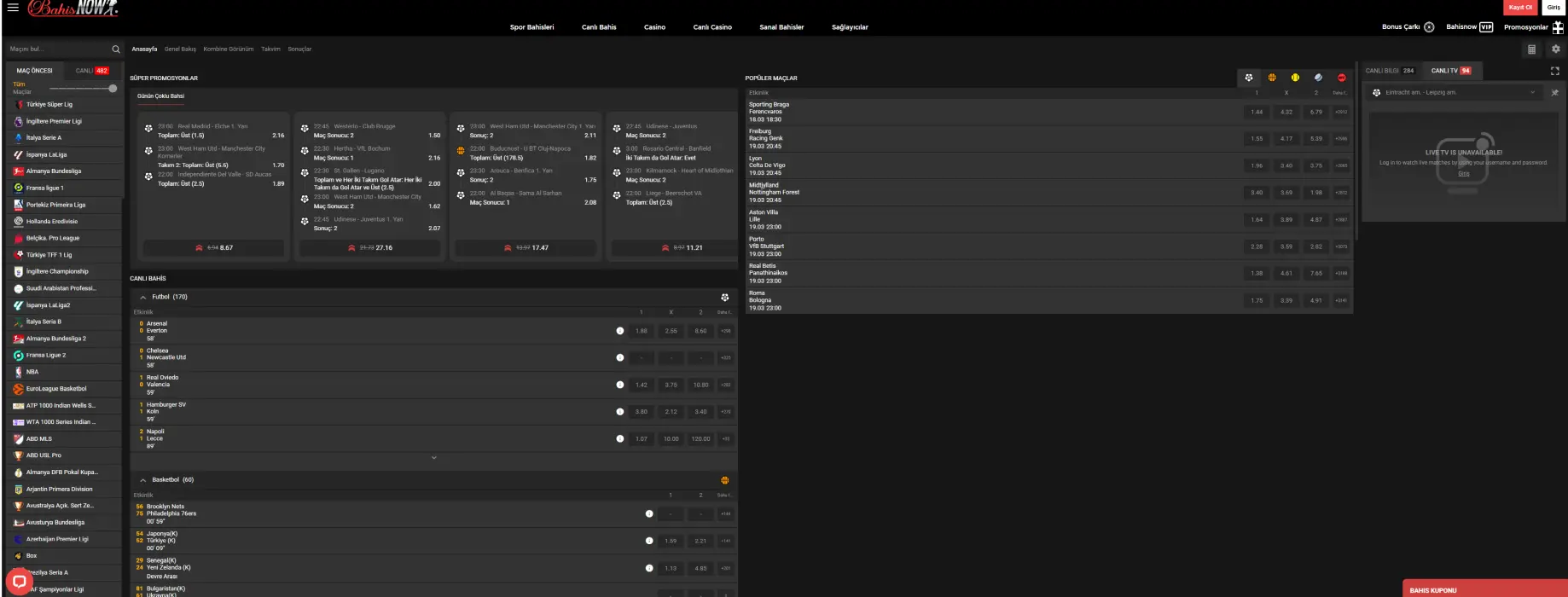Image resolution: width=1568 pixels, height=597 pixels.
Task: Click the Kayıt Ol button
Action: click(x=1520, y=8)
